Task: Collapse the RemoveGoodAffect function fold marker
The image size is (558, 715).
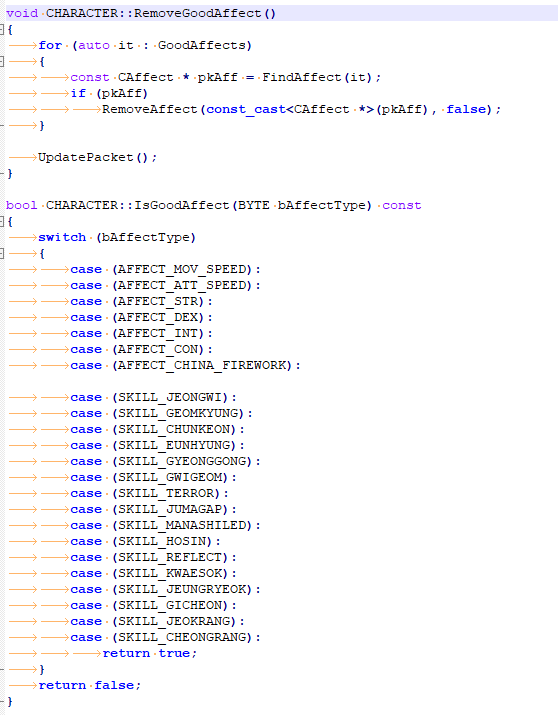Action: pyautogui.click(x=2, y=30)
